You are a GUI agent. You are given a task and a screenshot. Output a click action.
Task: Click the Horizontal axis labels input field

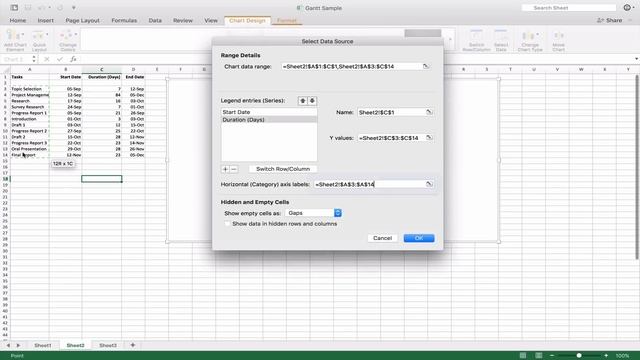click(369, 184)
